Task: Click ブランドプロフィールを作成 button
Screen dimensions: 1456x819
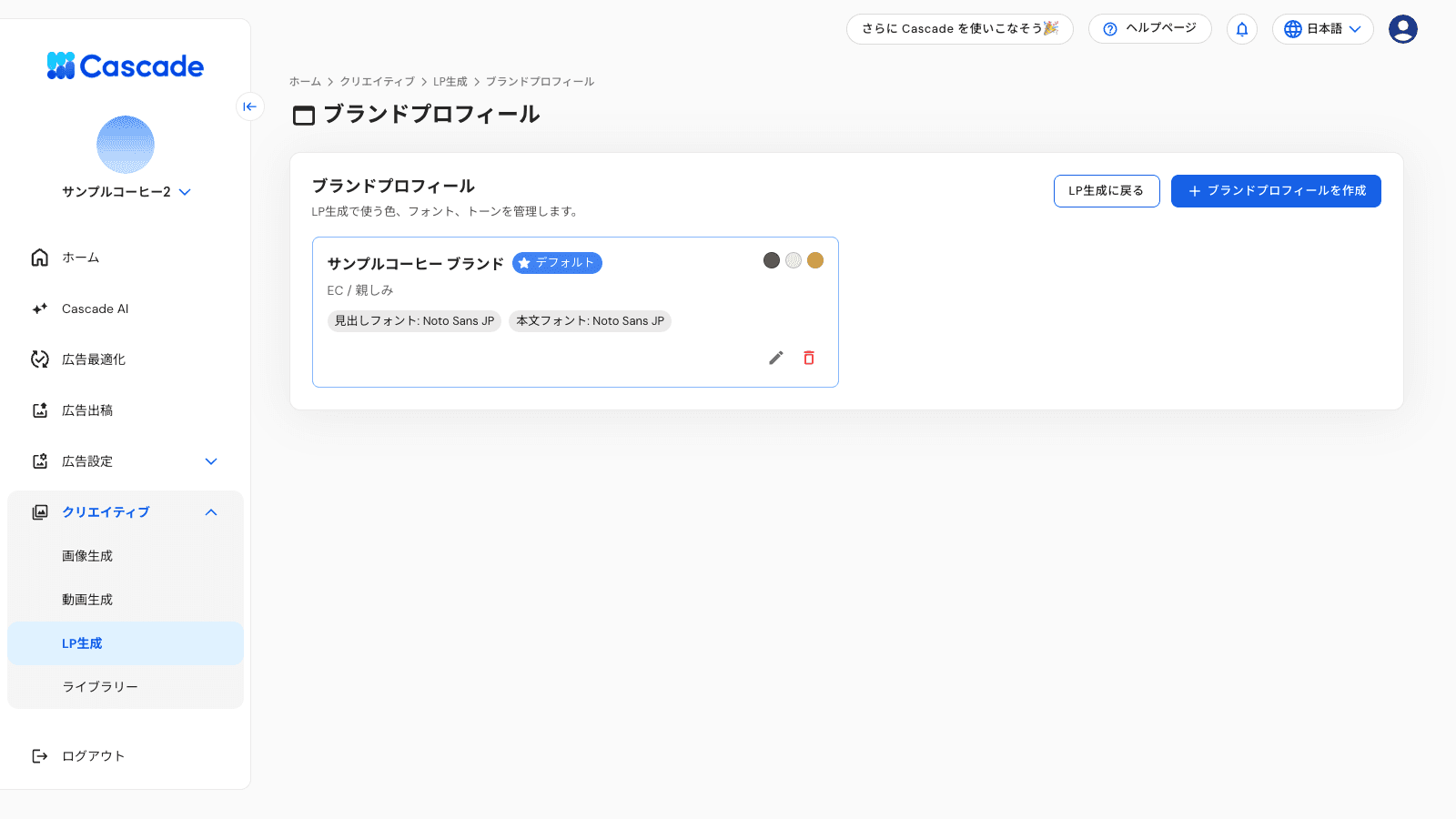Action: tap(1276, 191)
